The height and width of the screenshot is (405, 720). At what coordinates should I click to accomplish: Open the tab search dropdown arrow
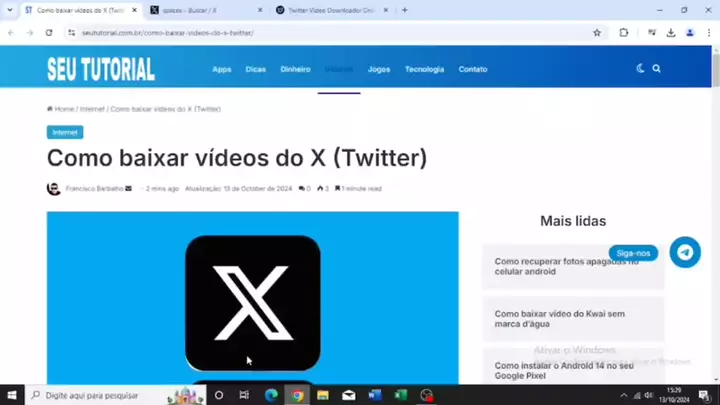coord(10,10)
